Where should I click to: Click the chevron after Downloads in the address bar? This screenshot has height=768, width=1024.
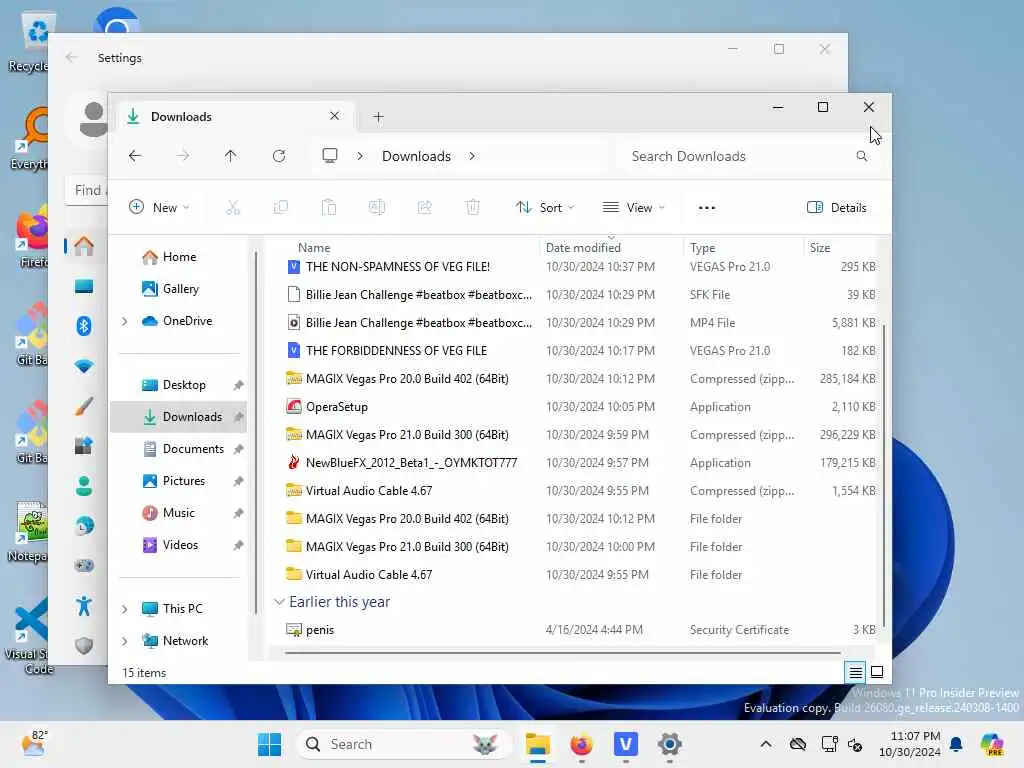(472, 156)
